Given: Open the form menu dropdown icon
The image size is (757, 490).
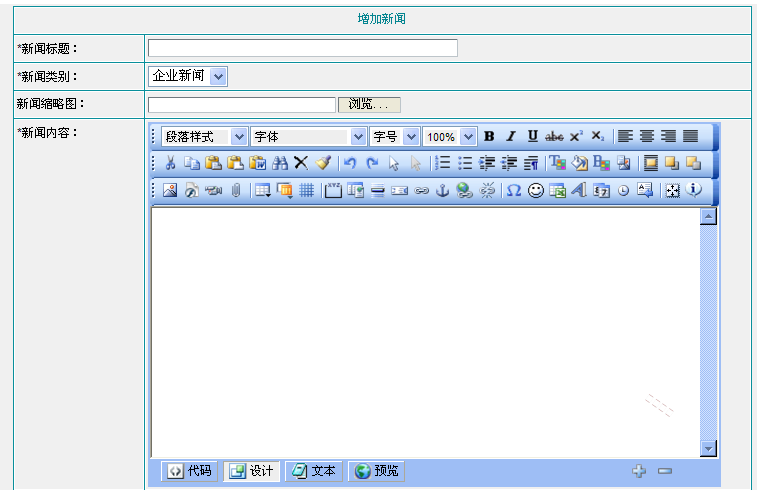Looking at the screenshot, I should (285, 190).
